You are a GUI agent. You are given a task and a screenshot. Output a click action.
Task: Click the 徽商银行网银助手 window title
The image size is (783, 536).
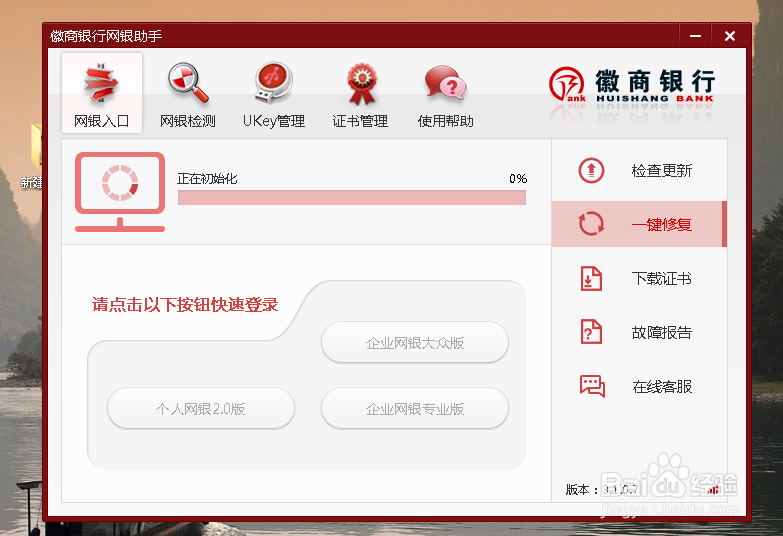[x=106, y=36]
